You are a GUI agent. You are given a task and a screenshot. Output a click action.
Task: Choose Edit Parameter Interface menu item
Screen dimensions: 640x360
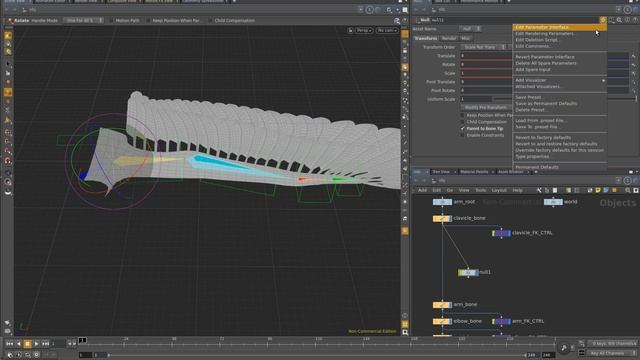(560, 27)
